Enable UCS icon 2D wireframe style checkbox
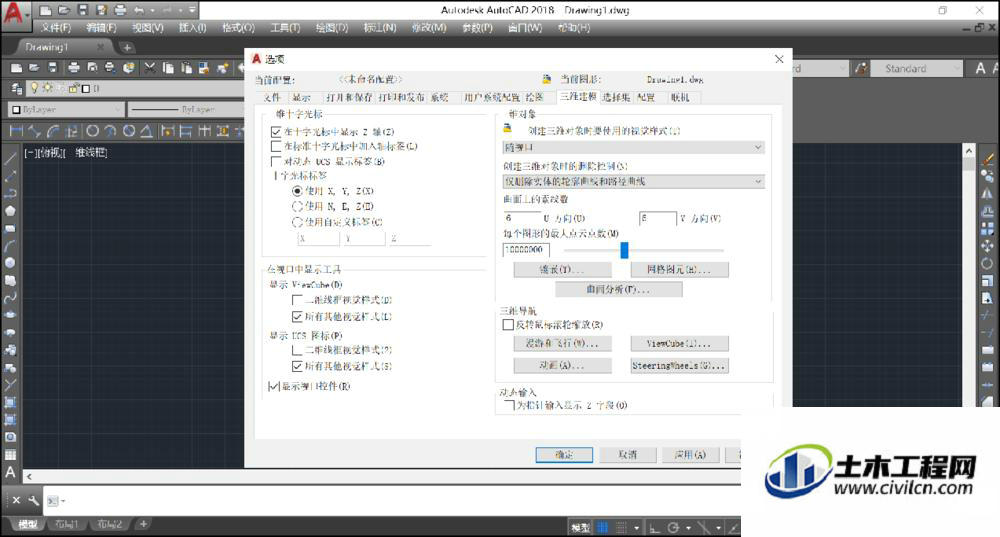Screen dimensions: 1000x537 coord(297,350)
